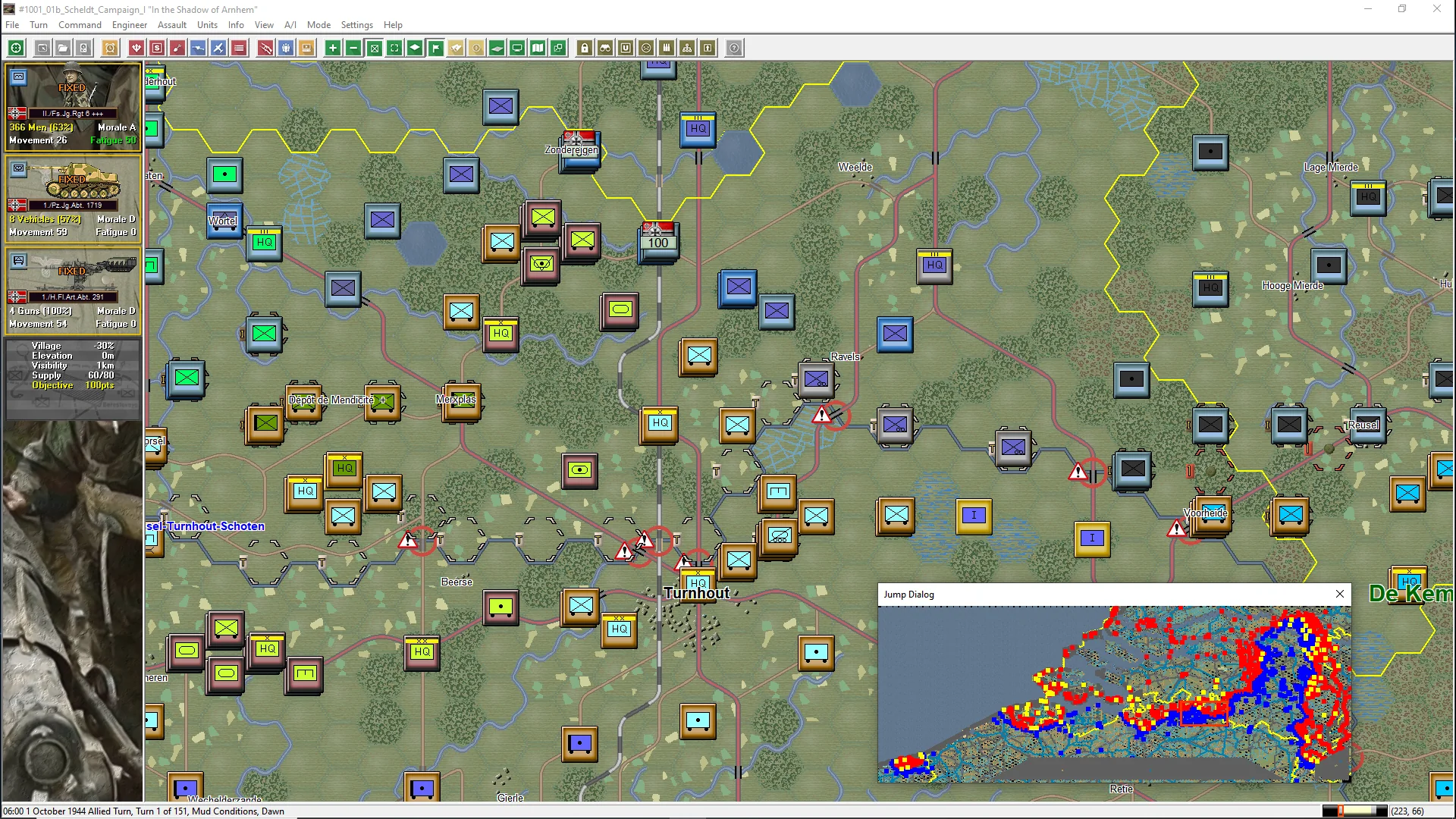This screenshot has height=819, width=1456.
Task: Click the red rifle assault toolbar icon
Action: (x=265, y=48)
